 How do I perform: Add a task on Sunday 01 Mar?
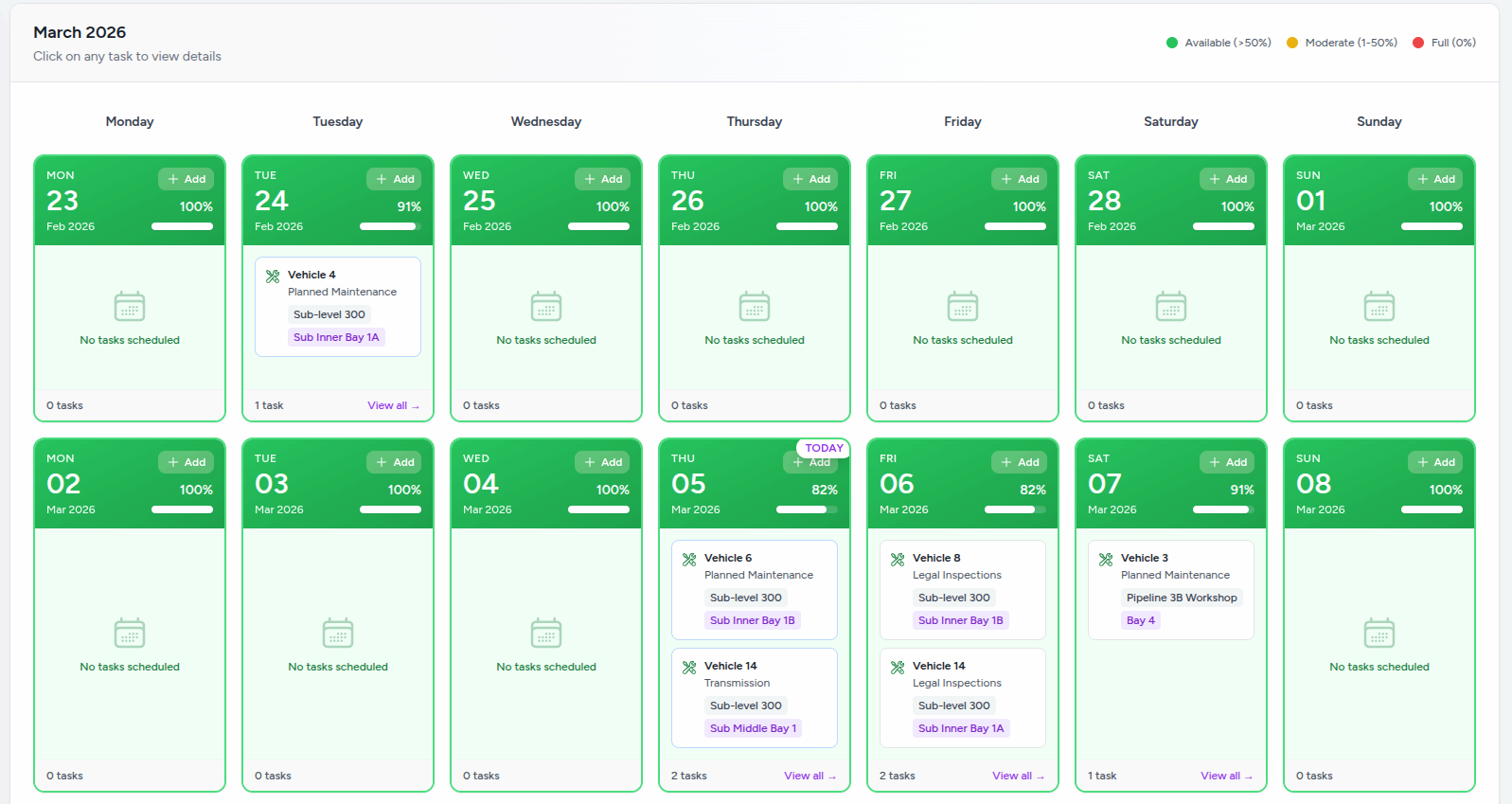pyautogui.click(x=1436, y=179)
